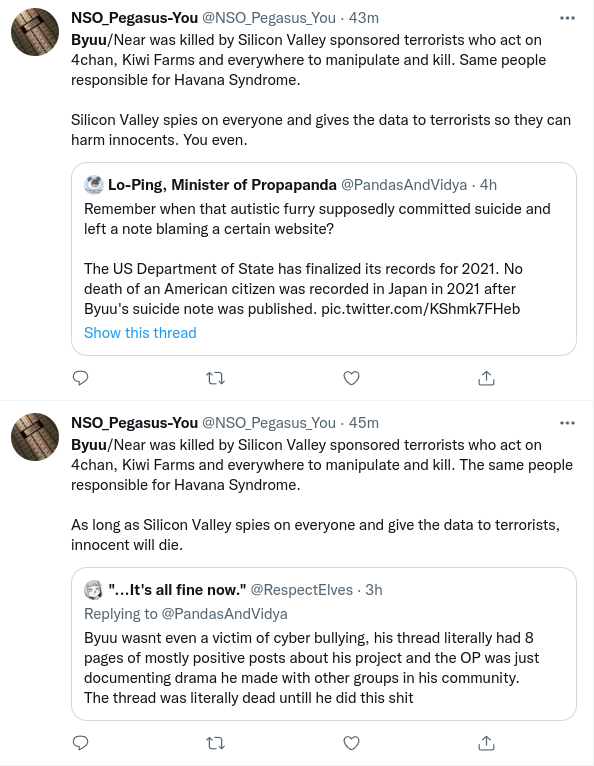Viewport: 594px width, 766px height.
Task: Open more options on 45m tweet
Action: point(567,423)
